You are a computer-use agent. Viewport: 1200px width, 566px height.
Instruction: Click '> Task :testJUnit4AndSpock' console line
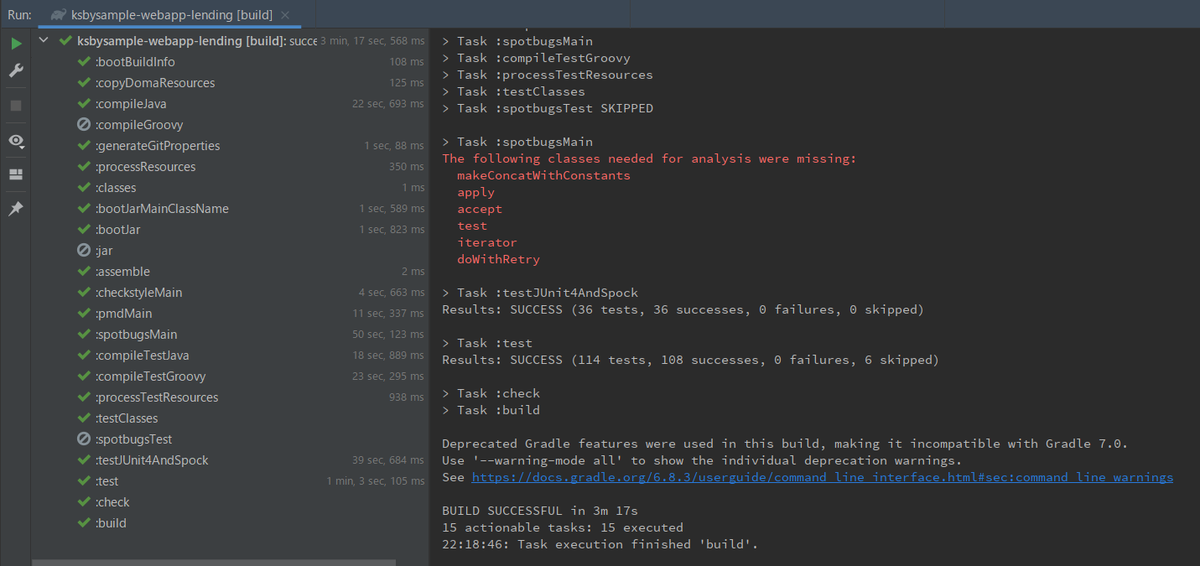coord(540,293)
